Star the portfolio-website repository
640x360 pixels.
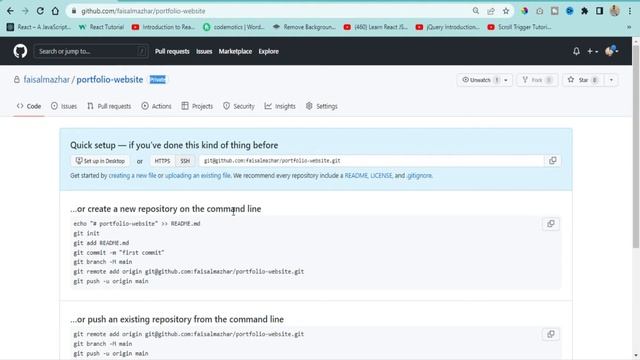click(x=583, y=80)
